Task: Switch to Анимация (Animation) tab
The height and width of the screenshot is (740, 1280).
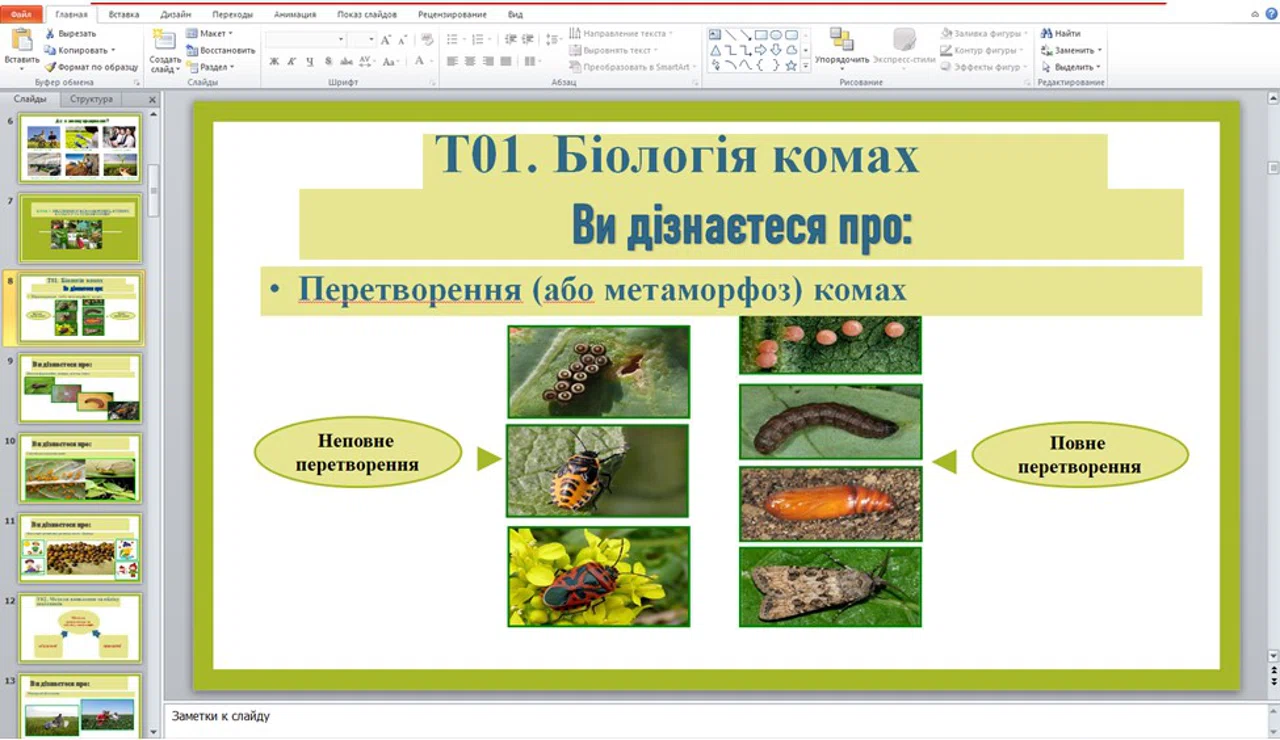Action: coord(295,15)
